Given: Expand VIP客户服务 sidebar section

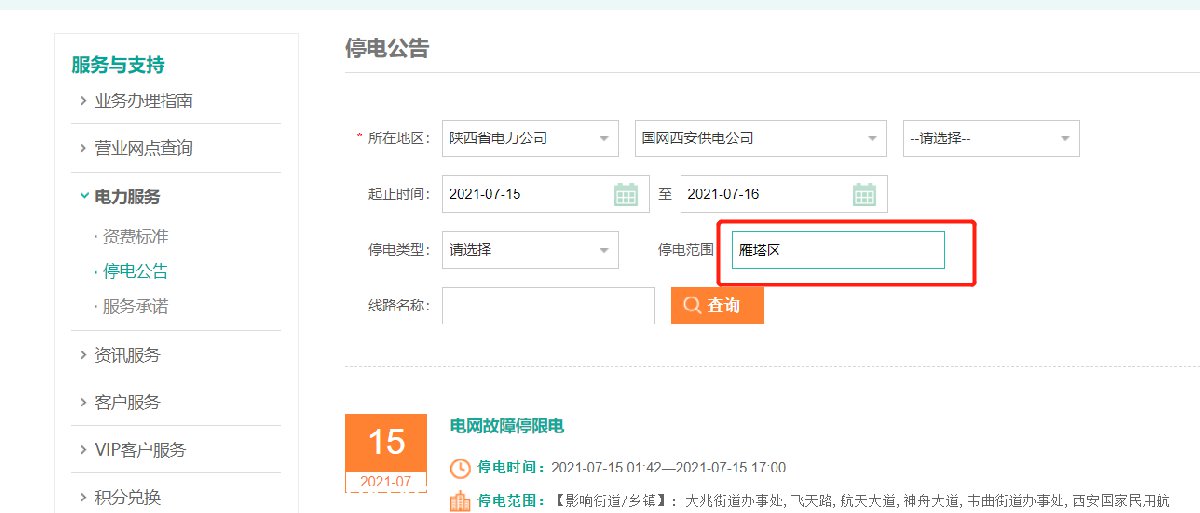Looking at the screenshot, I should (140, 450).
